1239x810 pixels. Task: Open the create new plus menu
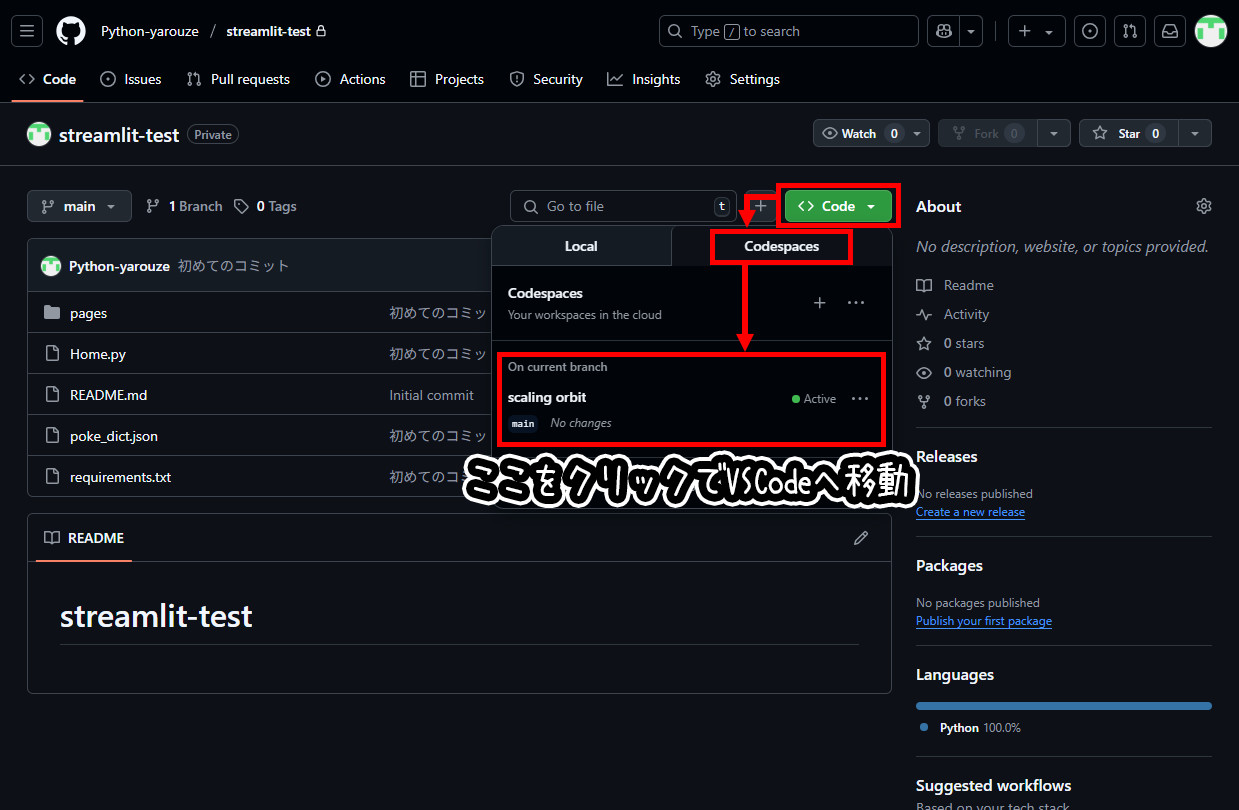pyautogui.click(x=1036, y=31)
